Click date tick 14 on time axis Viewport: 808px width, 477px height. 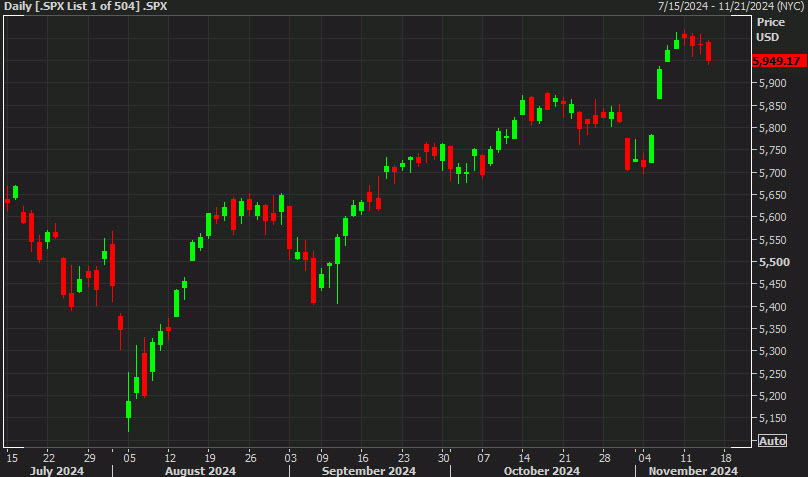524,457
